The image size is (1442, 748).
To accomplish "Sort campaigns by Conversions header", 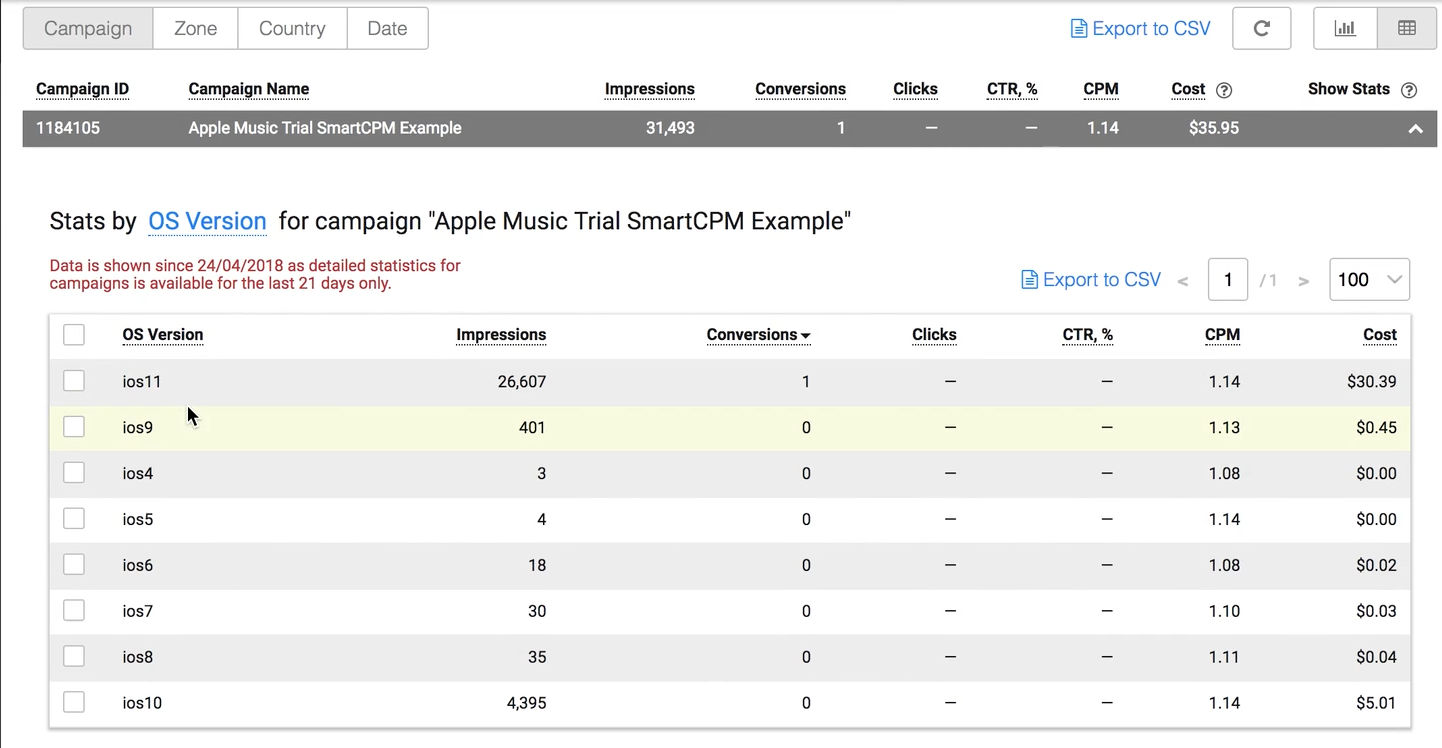I will 800,89.
